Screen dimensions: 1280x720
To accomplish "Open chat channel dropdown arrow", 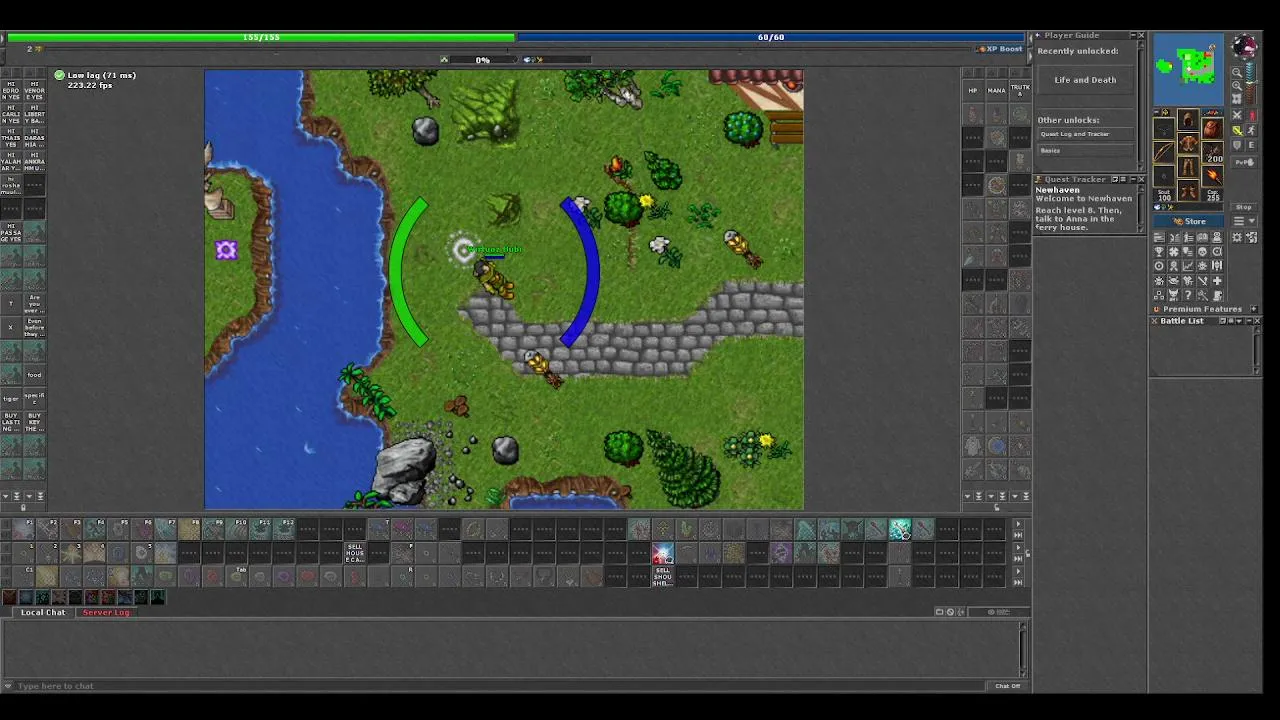I will tap(8, 686).
